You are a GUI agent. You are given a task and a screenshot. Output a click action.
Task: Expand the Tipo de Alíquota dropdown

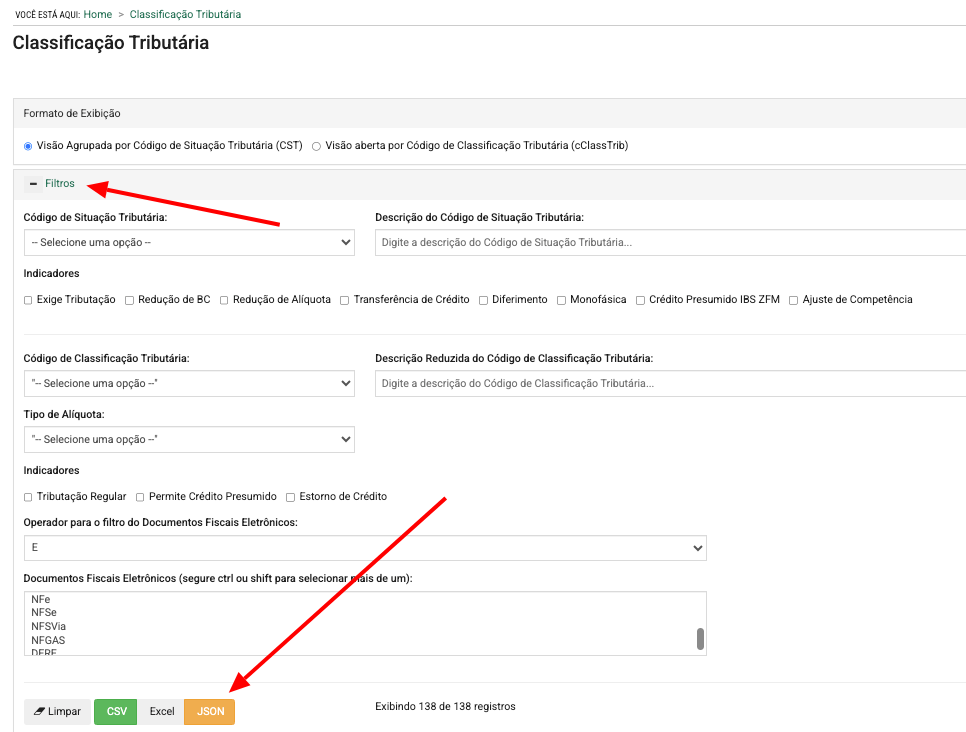tap(189, 440)
